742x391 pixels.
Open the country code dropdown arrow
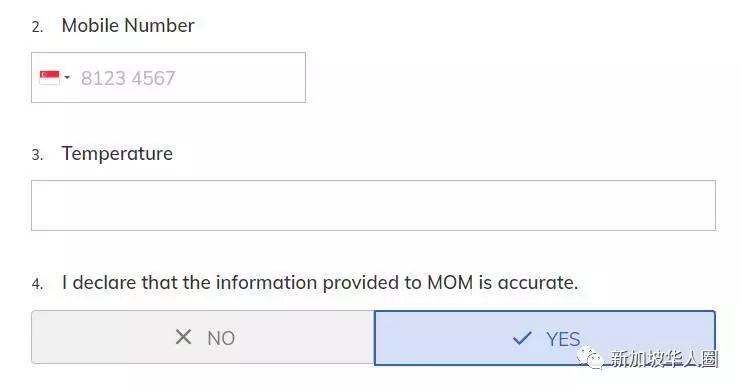[67, 78]
